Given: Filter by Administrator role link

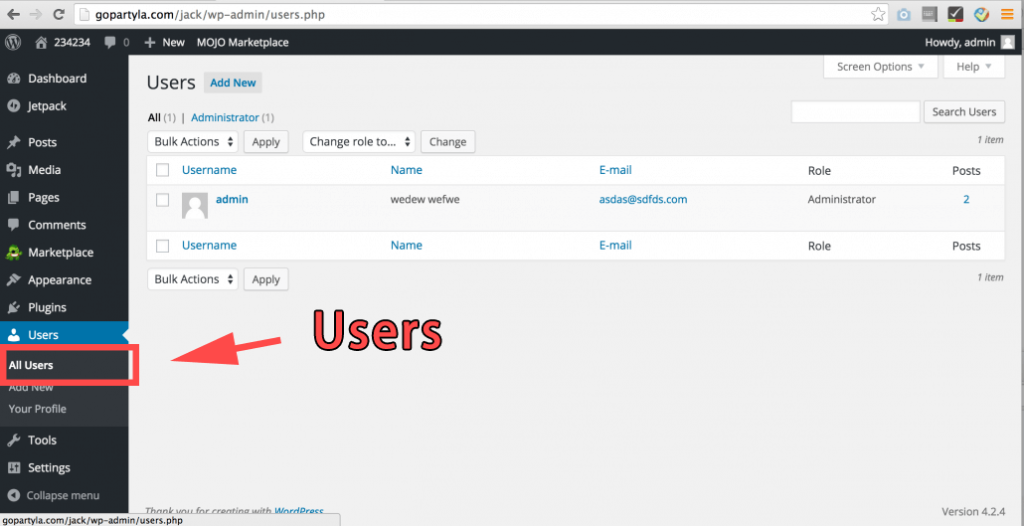Looking at the screenshot, I should pyautogui.click(x=225, y=118).
